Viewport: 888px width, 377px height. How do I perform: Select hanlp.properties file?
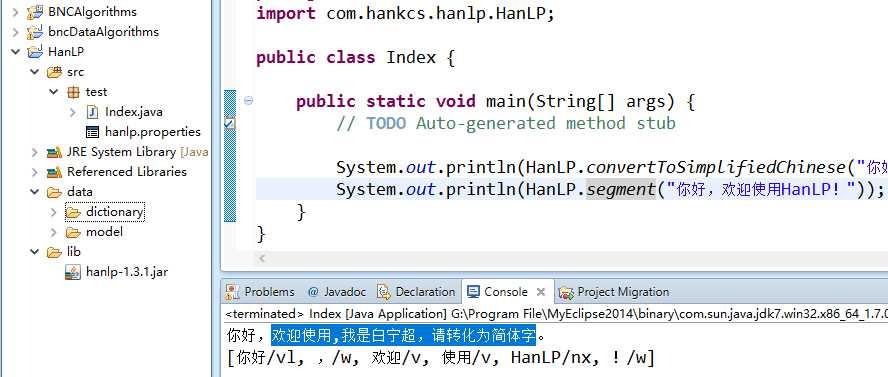(x=153, y=132)
